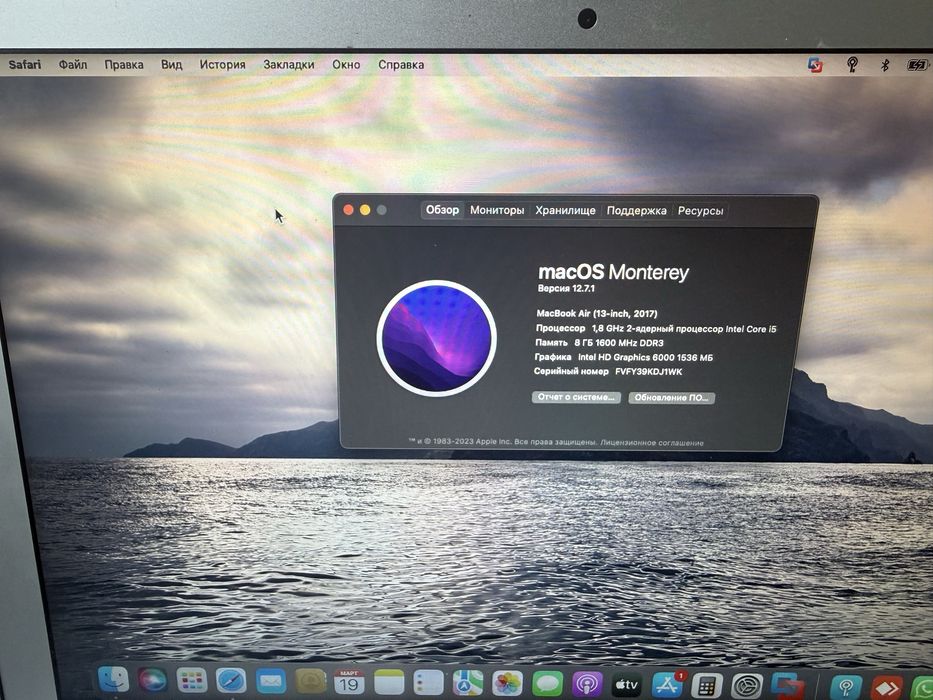Close the About This Mac window
This screenshot has height=700, width=933.
349,210
